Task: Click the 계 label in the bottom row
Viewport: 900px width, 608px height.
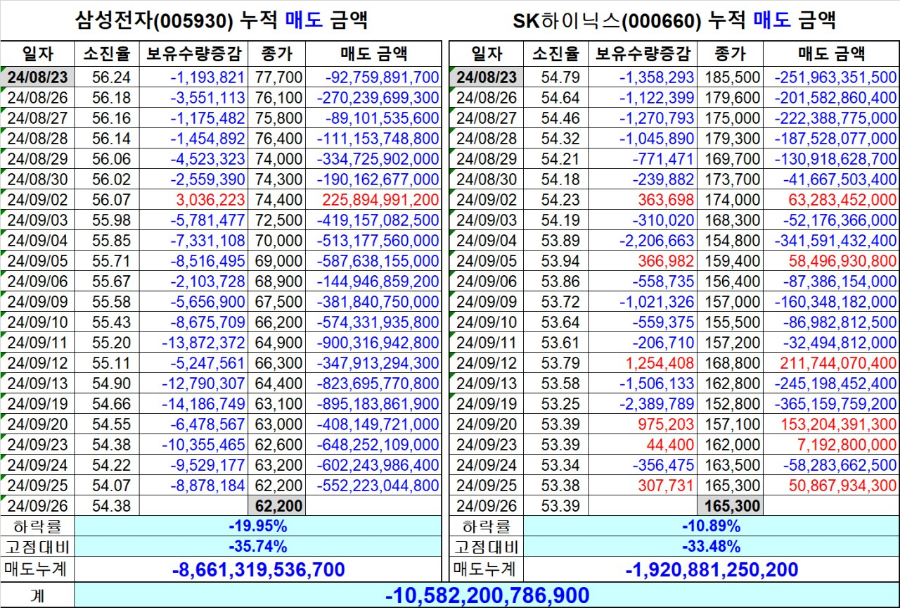Action: (x=37, y=595)
